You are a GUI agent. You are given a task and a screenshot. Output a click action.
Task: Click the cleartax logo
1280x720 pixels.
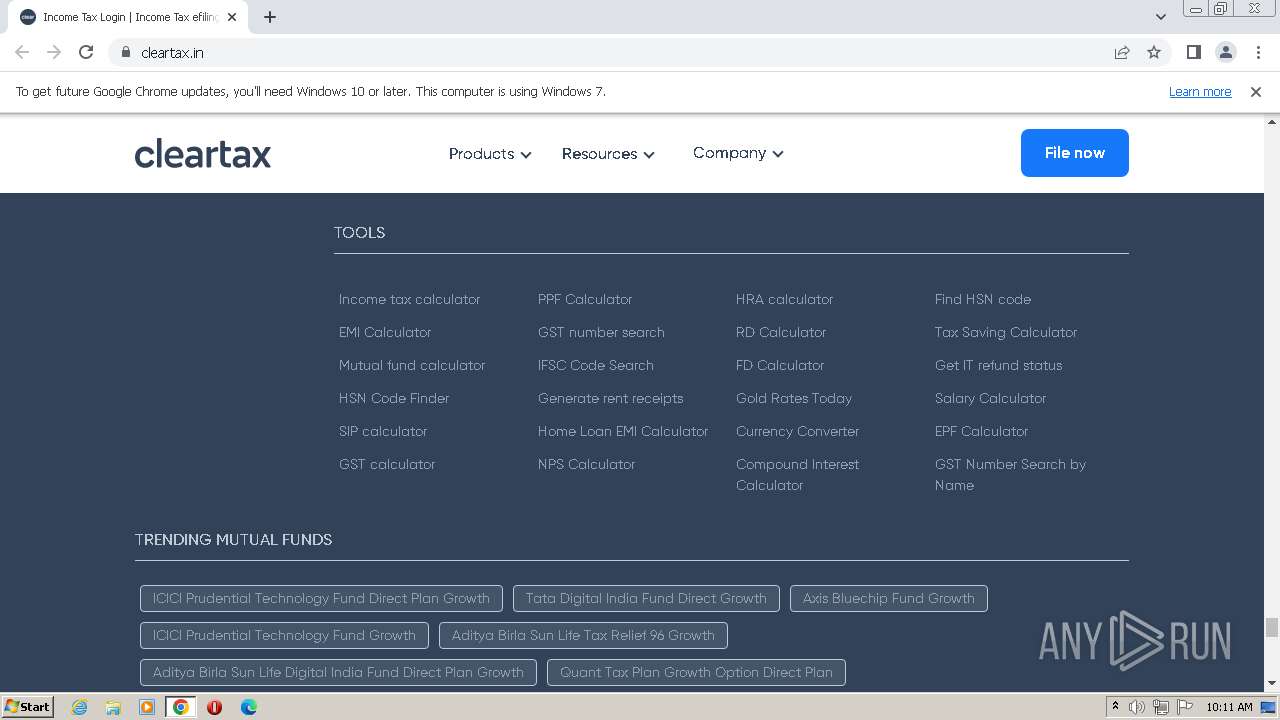pyautogui.click(x=203, y=154)
